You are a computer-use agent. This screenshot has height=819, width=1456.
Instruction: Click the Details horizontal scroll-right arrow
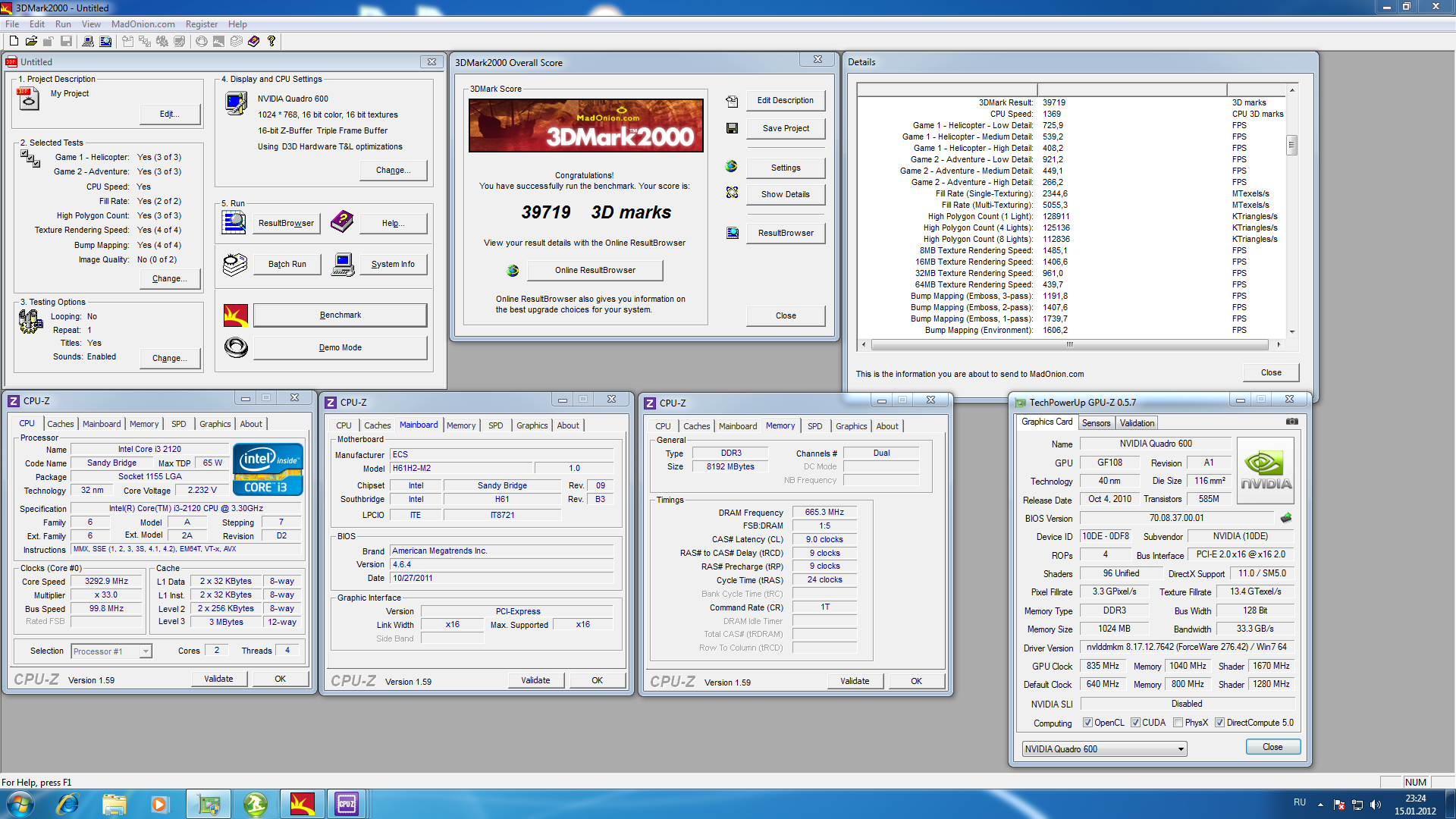1279,345
